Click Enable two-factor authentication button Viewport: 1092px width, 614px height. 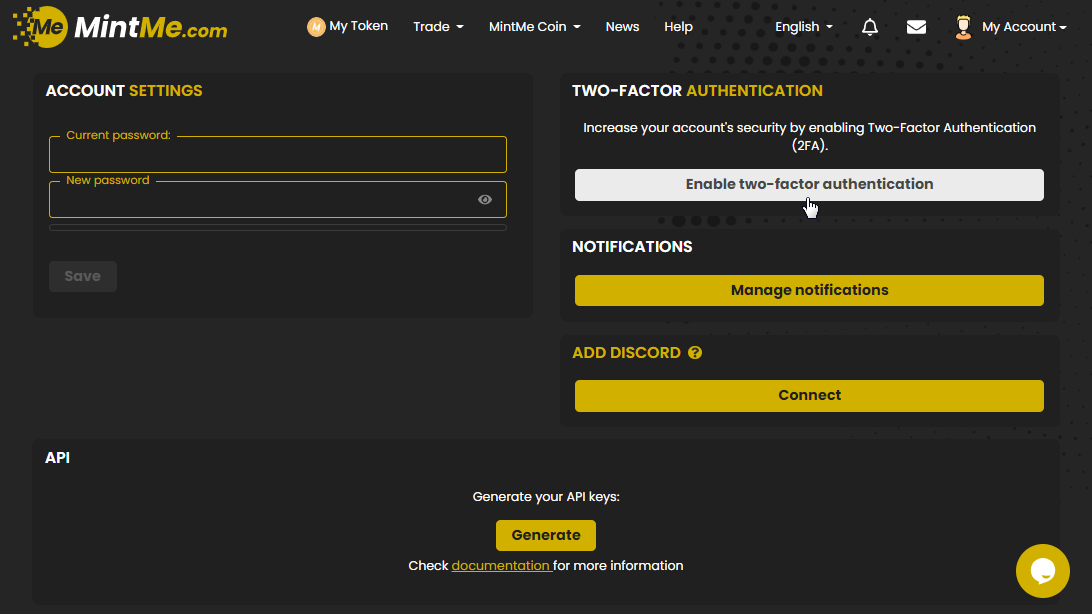tap(809, 185)
